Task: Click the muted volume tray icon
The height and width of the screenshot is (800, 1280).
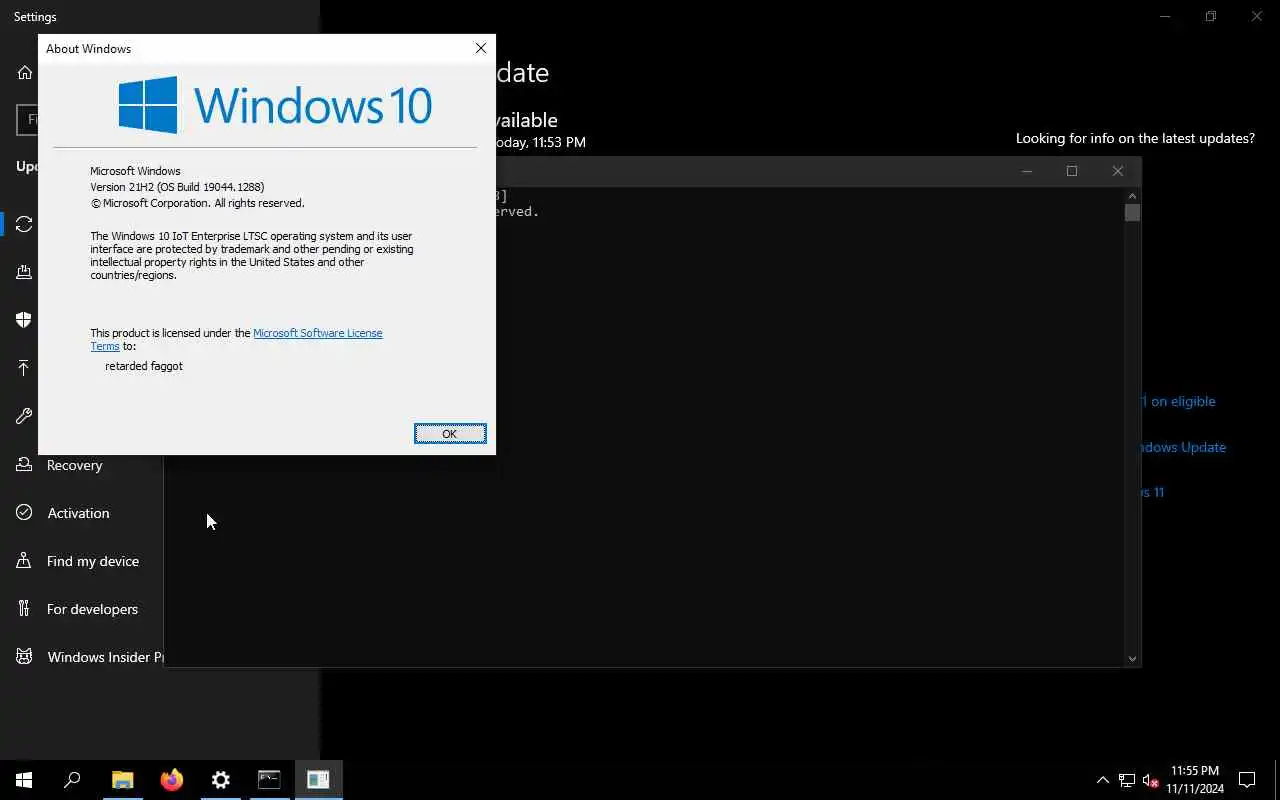Action: (1151, 780)
